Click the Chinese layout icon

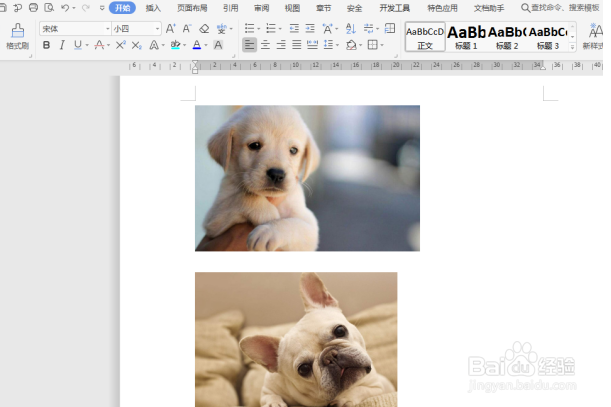click(327, 28)
